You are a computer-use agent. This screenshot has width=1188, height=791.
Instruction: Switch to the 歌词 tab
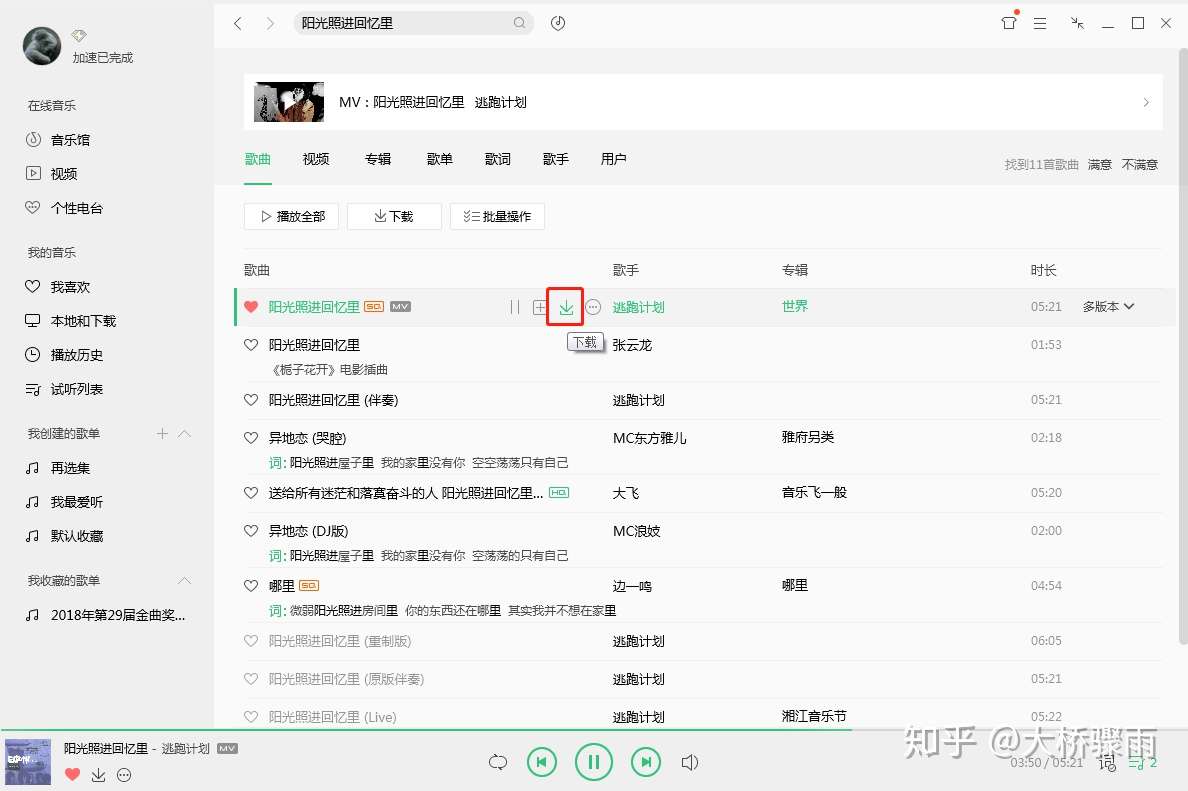click(498, 159)
